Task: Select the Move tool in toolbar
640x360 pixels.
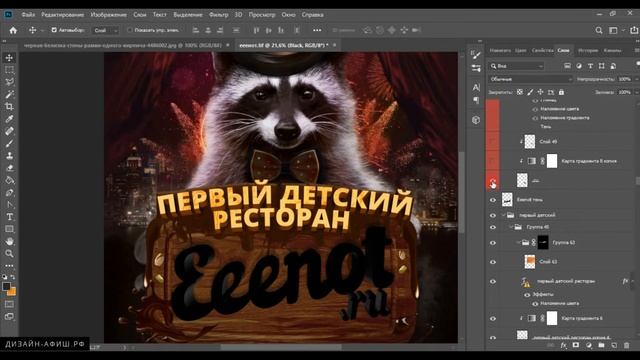Action: [9, 58]
